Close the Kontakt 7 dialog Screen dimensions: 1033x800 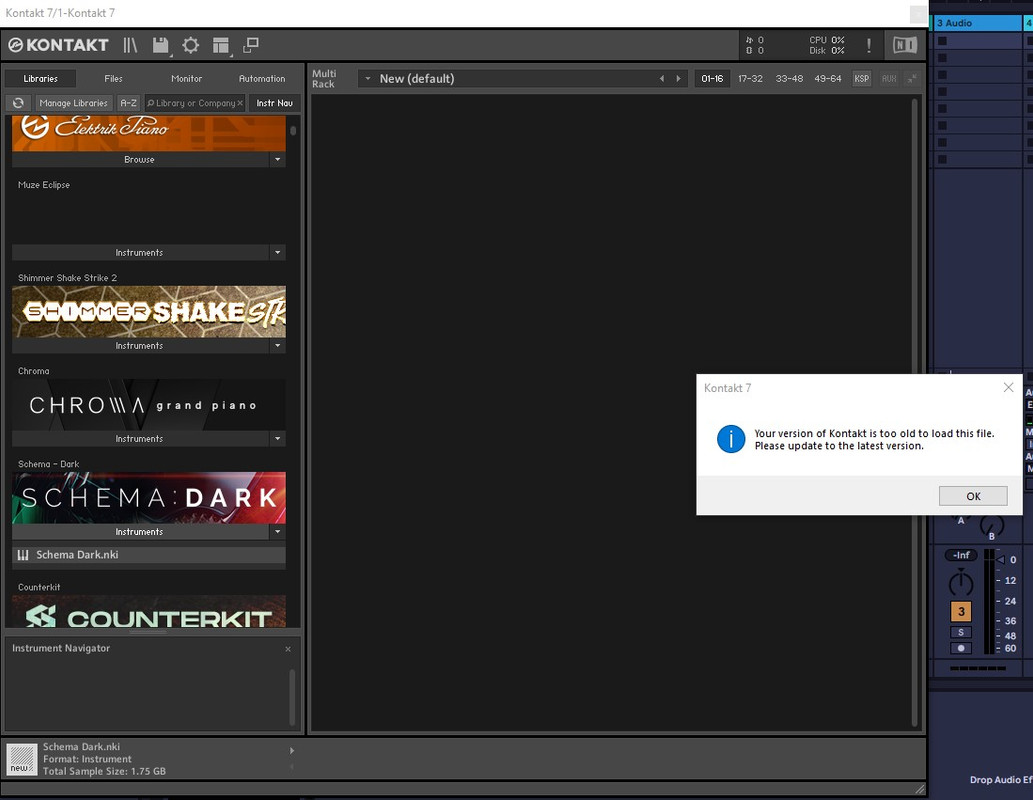[1008, 387]
